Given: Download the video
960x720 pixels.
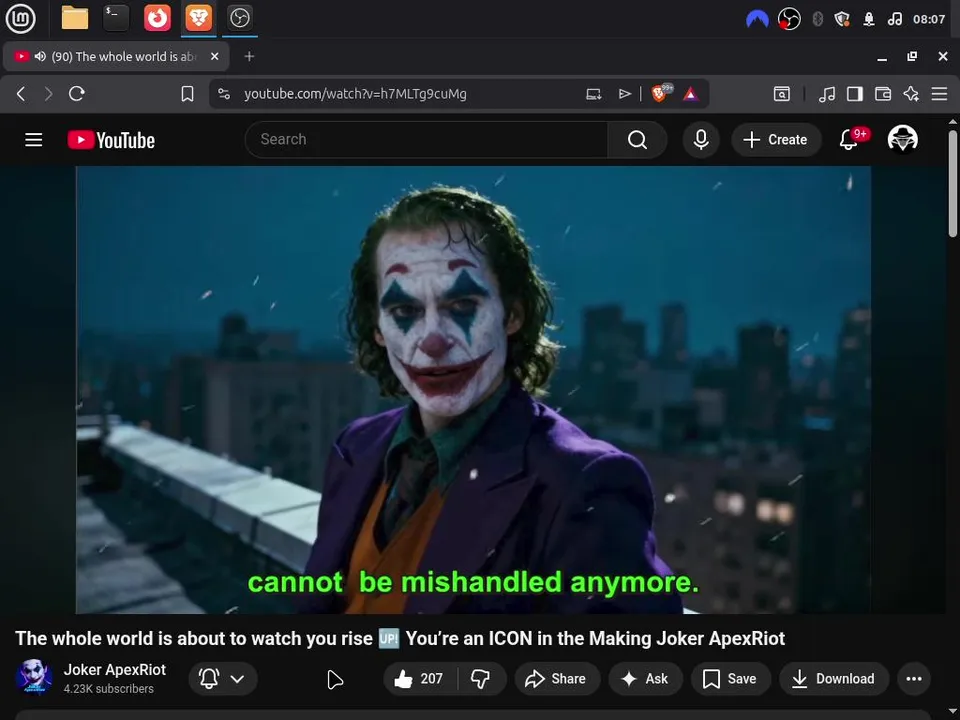Looking at the screenshot, I should pyautogui.click(x=834, y=678).
